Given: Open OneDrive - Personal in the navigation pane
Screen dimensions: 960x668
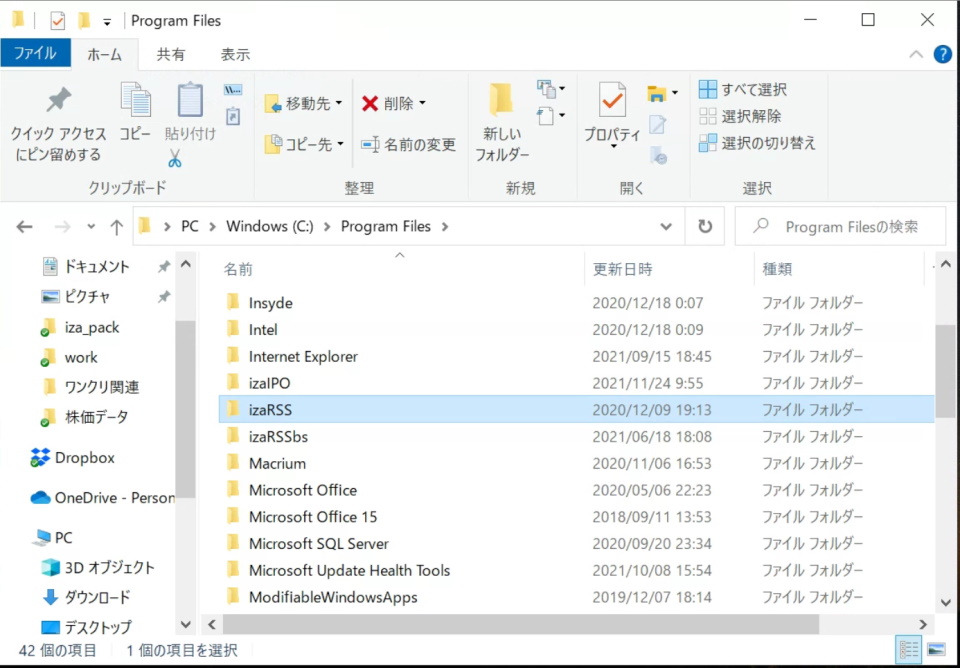Looking at the screenshot, I should [x=103, y=498].
